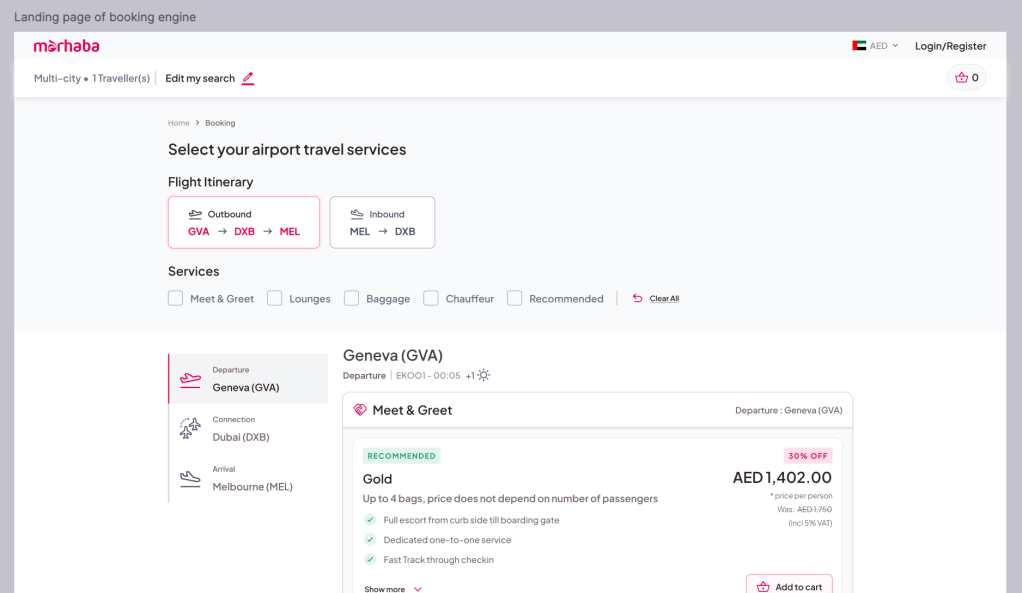1022x593 pixels.
Task: Click the Home breadcrumb link
Action: (x=178, y=123)
